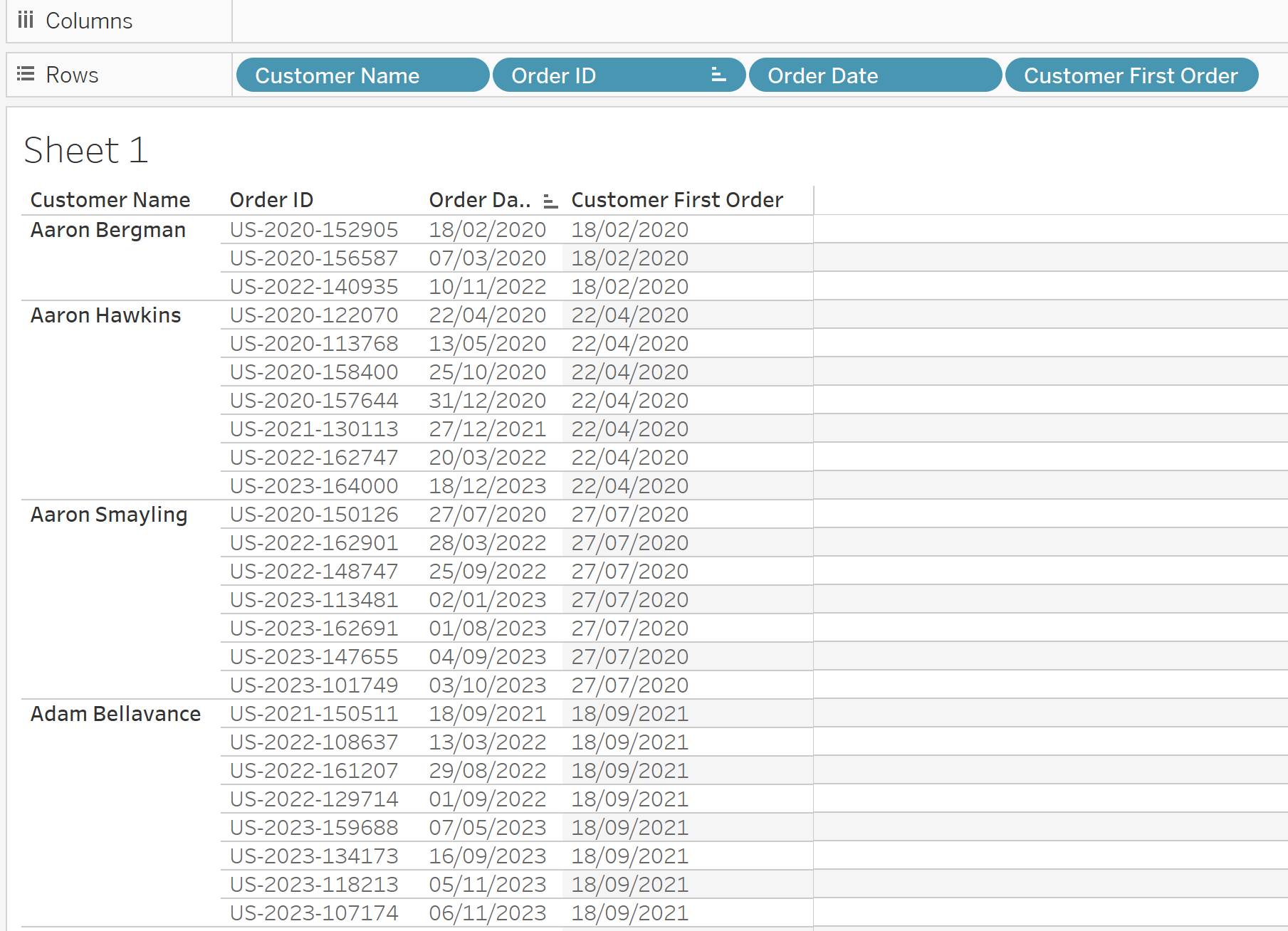Select the first order value 18/09/2021
Screen dimensions: 1288x931
629,713
